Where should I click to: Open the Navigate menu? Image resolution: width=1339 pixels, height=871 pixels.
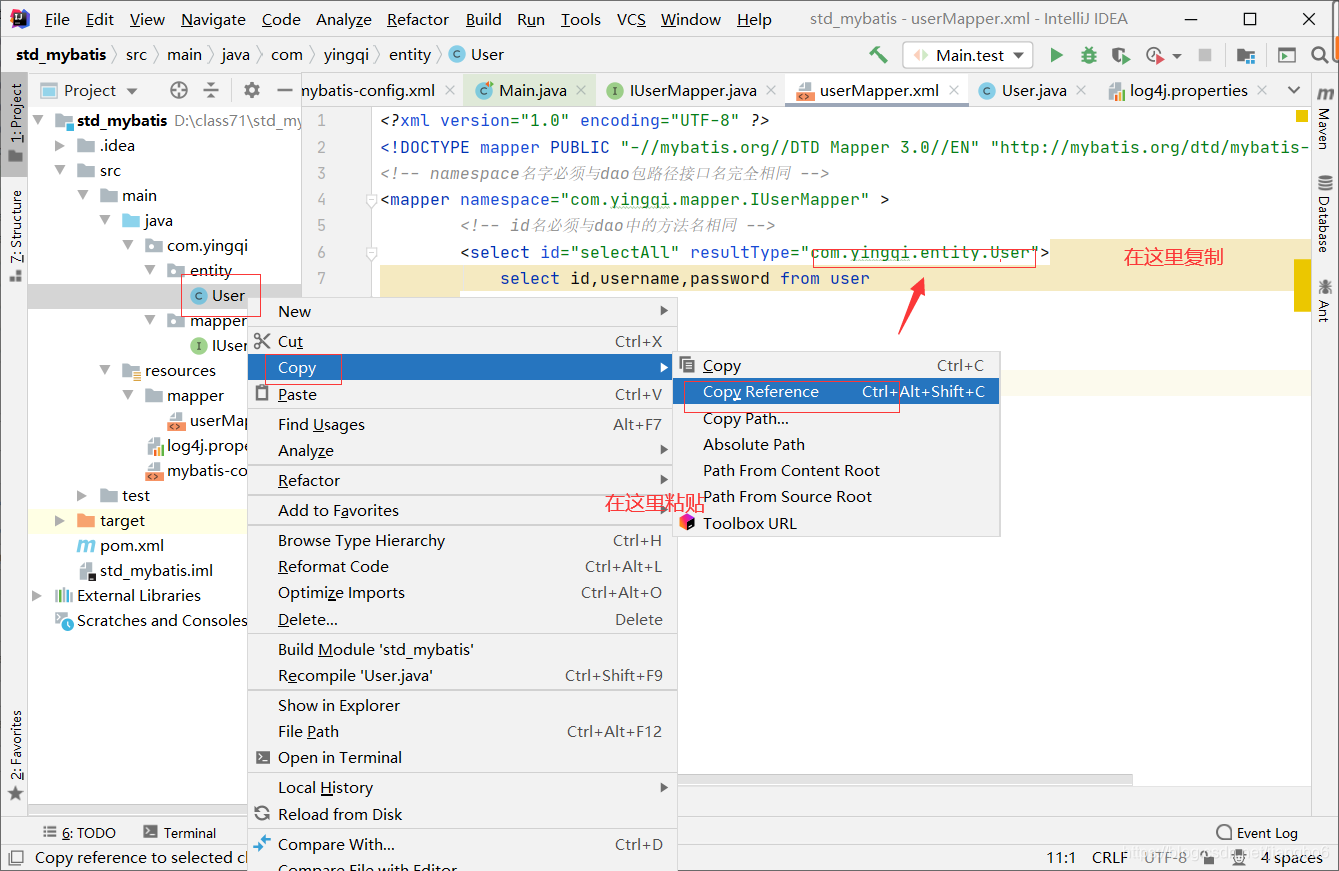click(213, 19)
